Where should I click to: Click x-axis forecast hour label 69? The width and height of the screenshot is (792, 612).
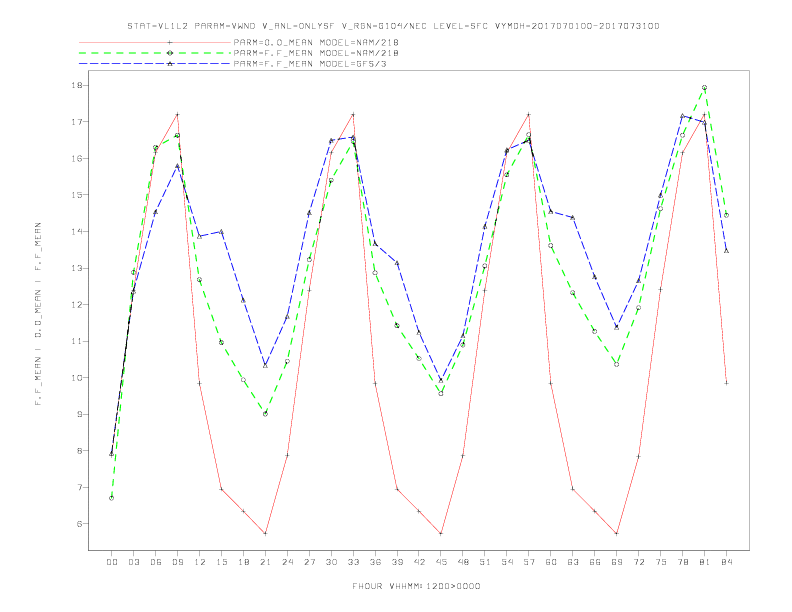[617, 562]
